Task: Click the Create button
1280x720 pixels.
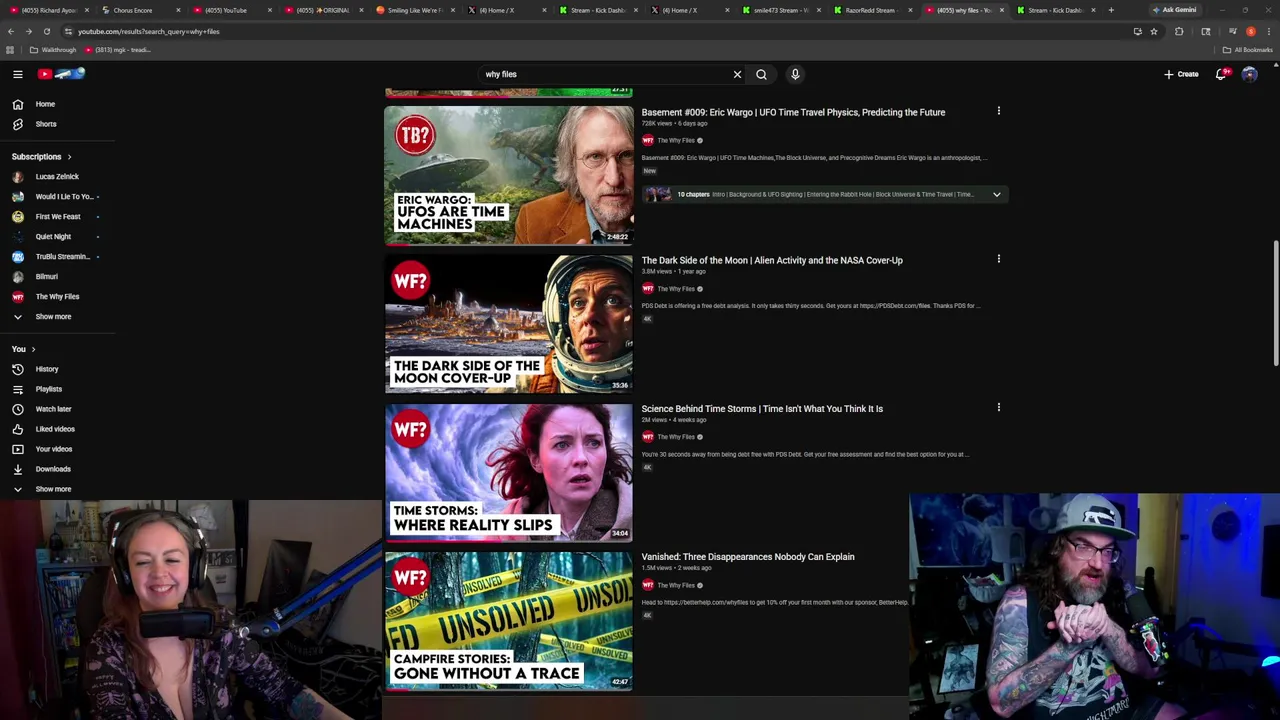Action: (1181, 74)
